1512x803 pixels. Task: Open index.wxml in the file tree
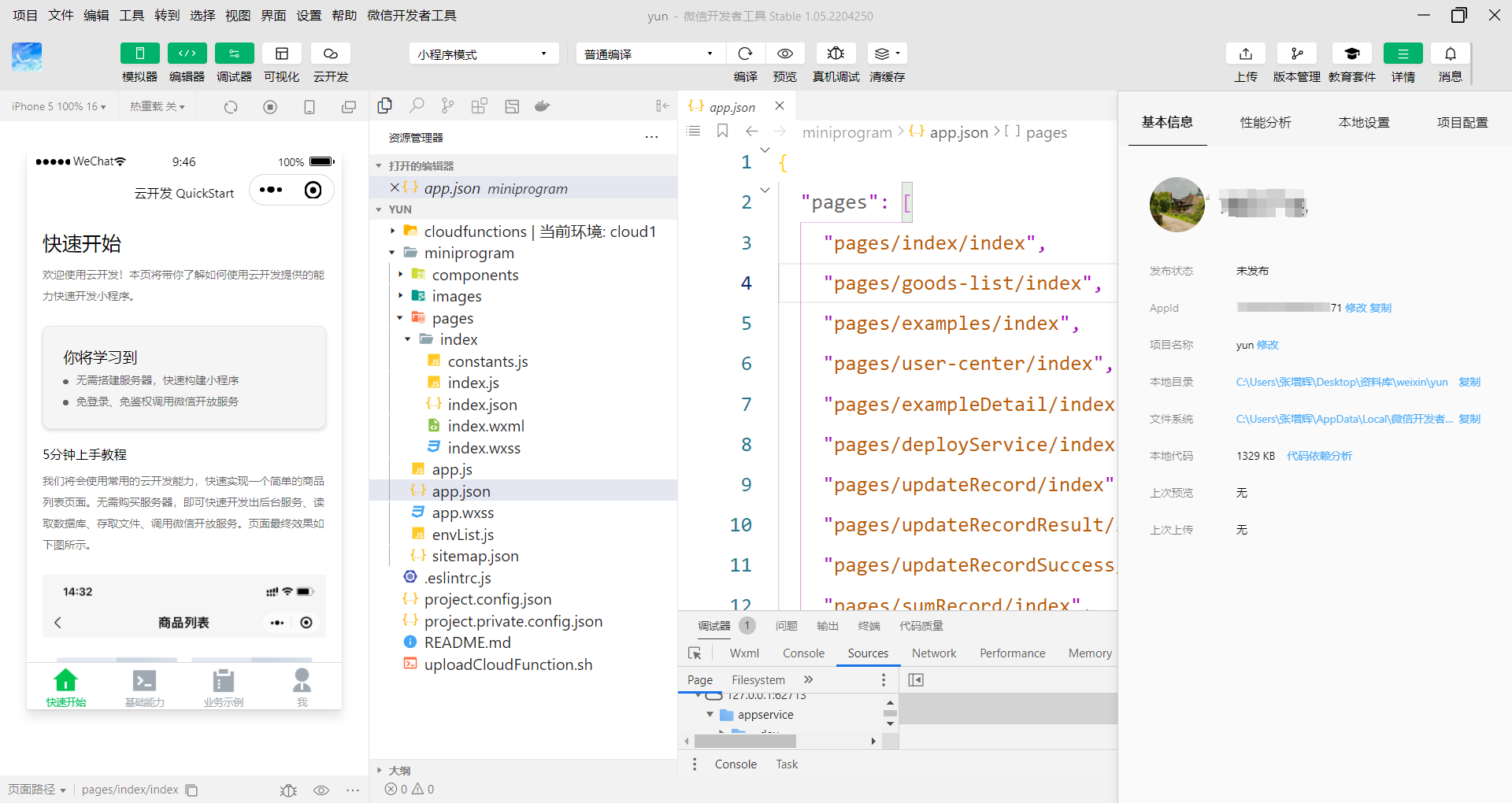(486, 426)
